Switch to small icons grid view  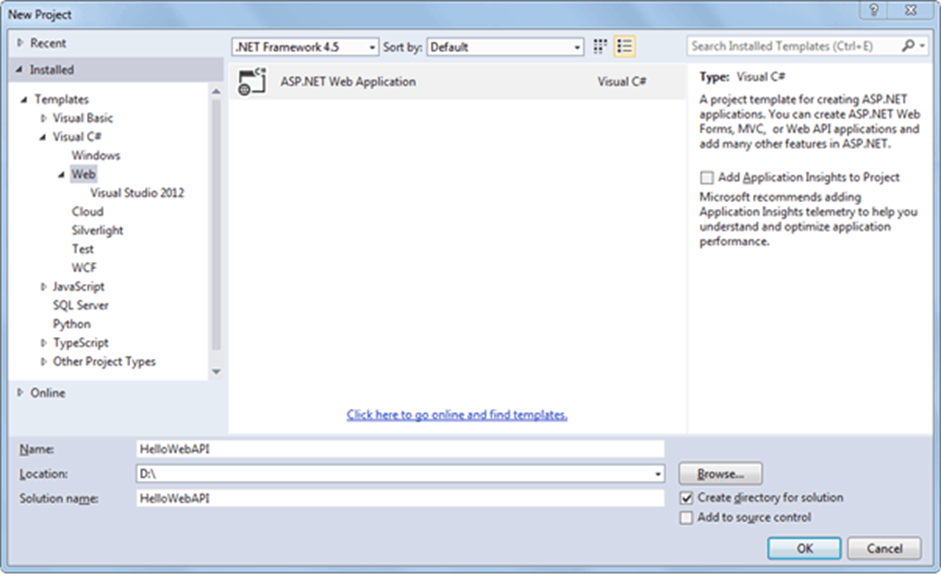click(600, 46)
